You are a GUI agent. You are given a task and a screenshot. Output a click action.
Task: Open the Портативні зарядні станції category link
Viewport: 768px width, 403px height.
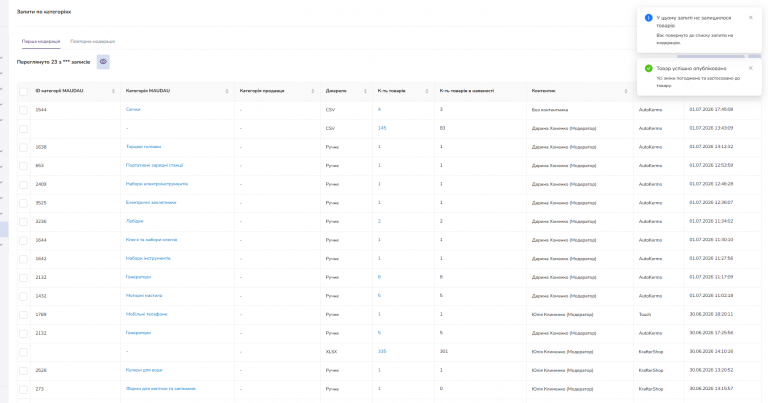(x=154, y=166)
